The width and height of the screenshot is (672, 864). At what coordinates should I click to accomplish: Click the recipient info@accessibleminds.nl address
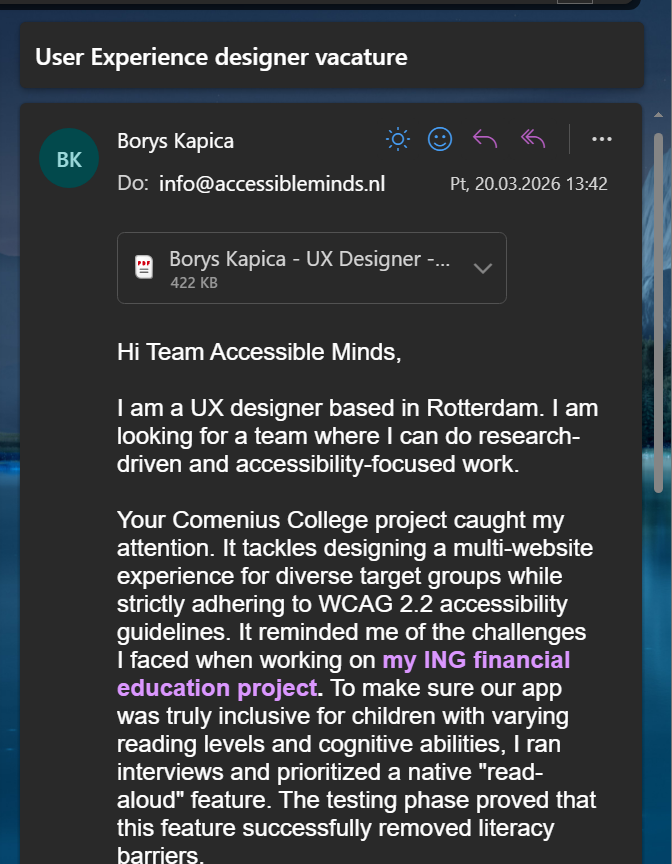271,184
